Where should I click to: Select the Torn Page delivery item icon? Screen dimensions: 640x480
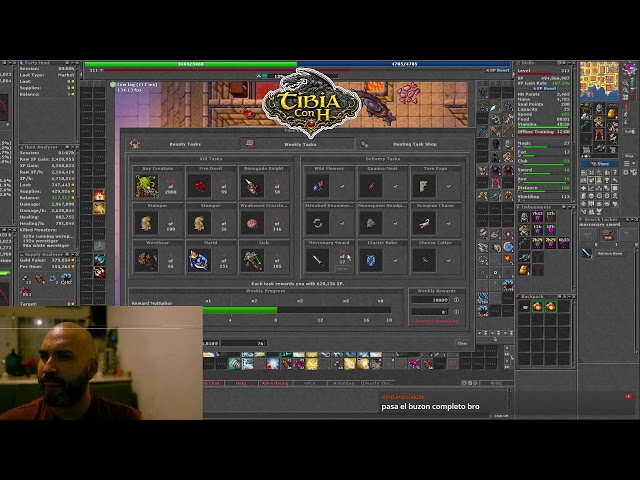pos(424,186)
